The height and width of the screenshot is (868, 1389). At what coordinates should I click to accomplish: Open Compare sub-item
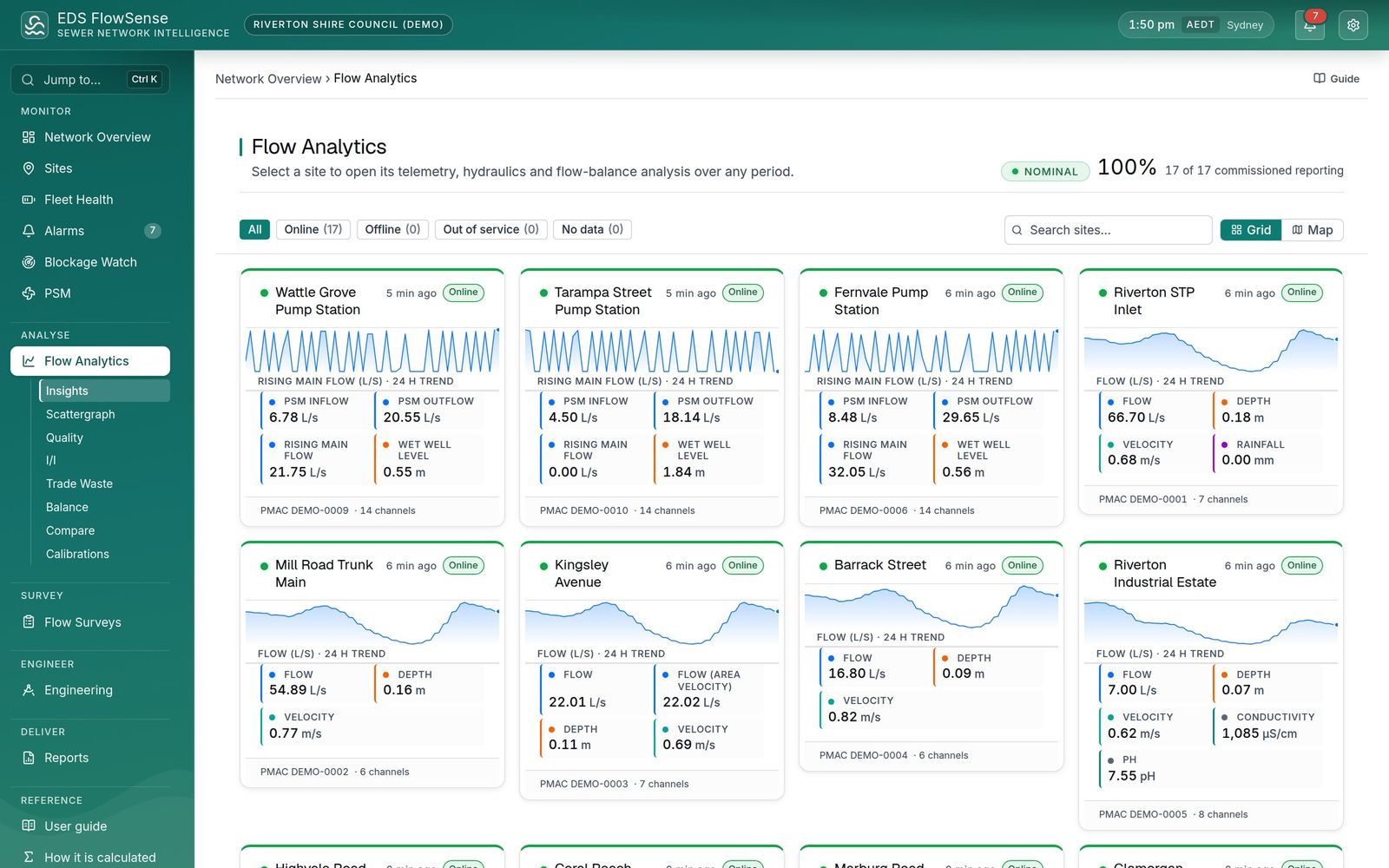click(x=105, y=530)
